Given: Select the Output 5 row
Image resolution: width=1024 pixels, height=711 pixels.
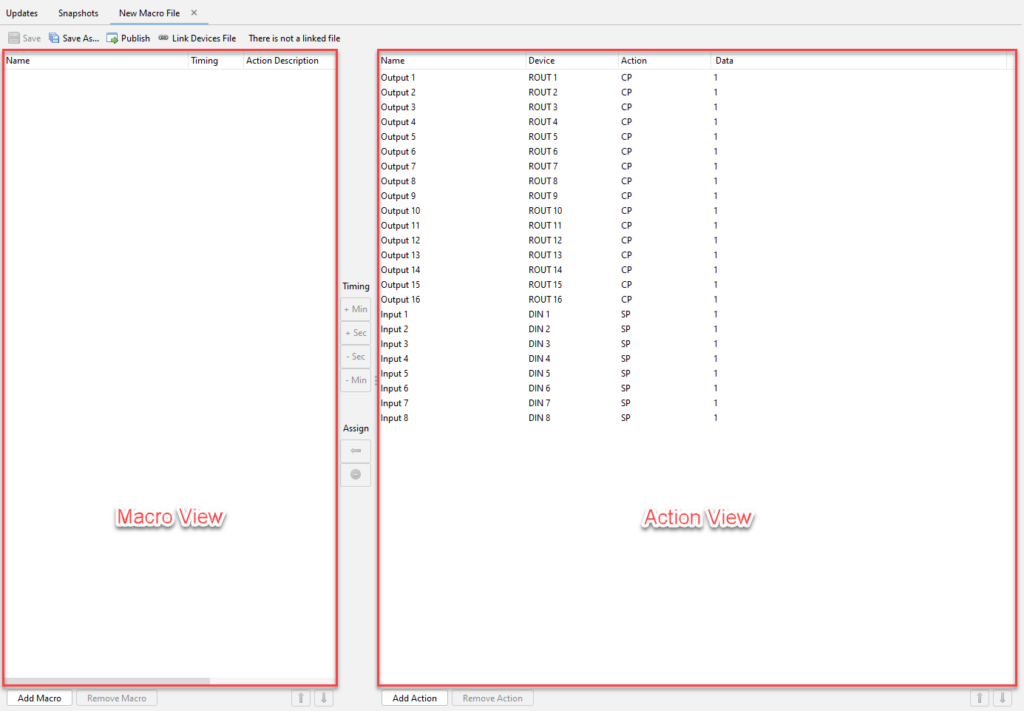Looking at the screenshot, I should point(696,137).
